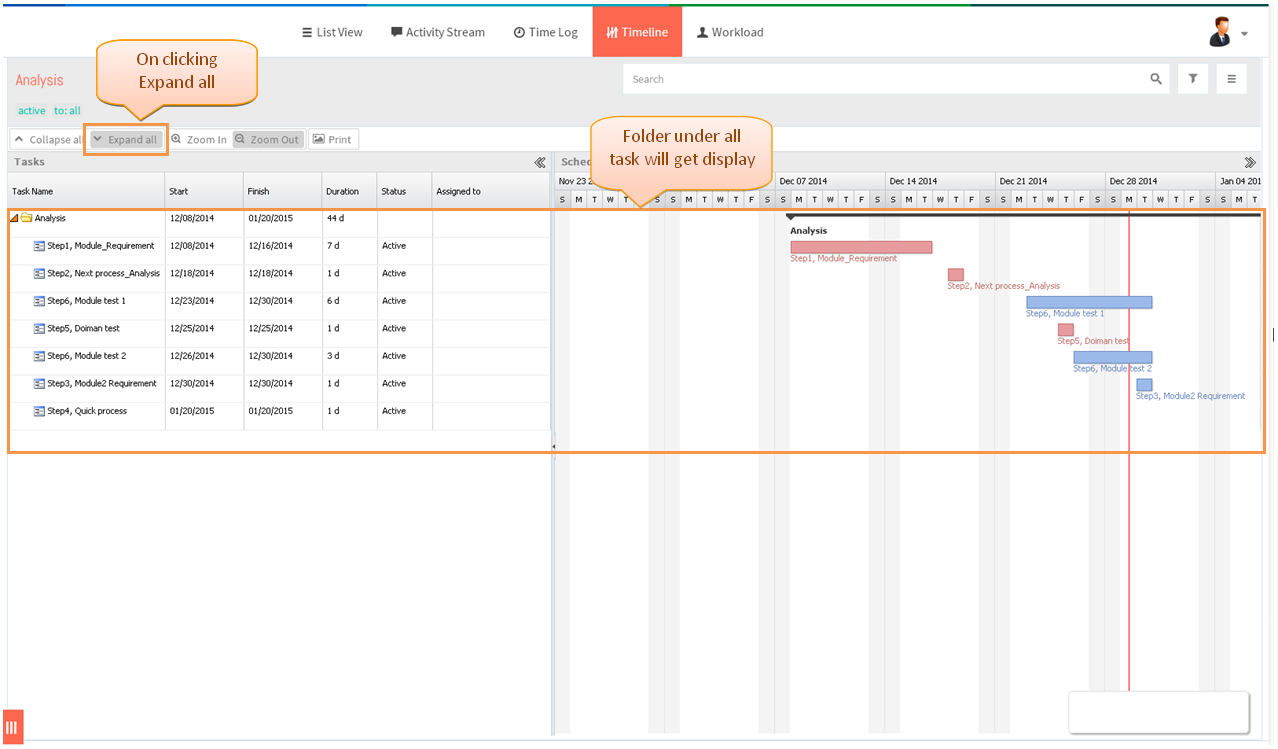Open the hamburger options menu
Image resolution: width=1278 pixels, height=749 pixels.
click(1232, 79)
